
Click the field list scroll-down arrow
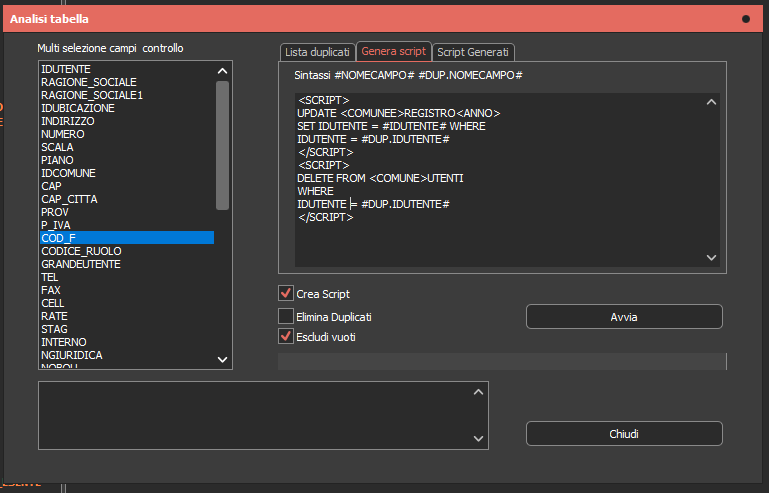[x=222, y=360]
